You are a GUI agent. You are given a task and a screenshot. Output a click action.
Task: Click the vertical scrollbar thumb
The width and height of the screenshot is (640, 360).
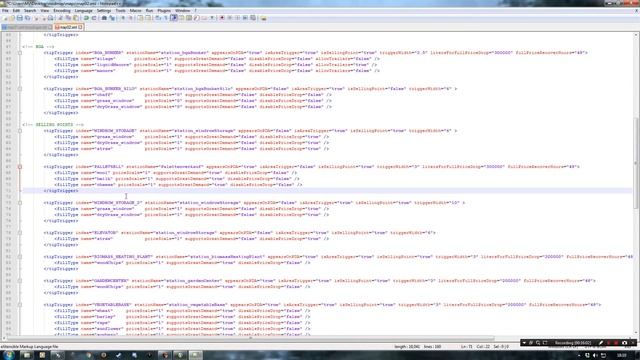[x=637, y=163]
